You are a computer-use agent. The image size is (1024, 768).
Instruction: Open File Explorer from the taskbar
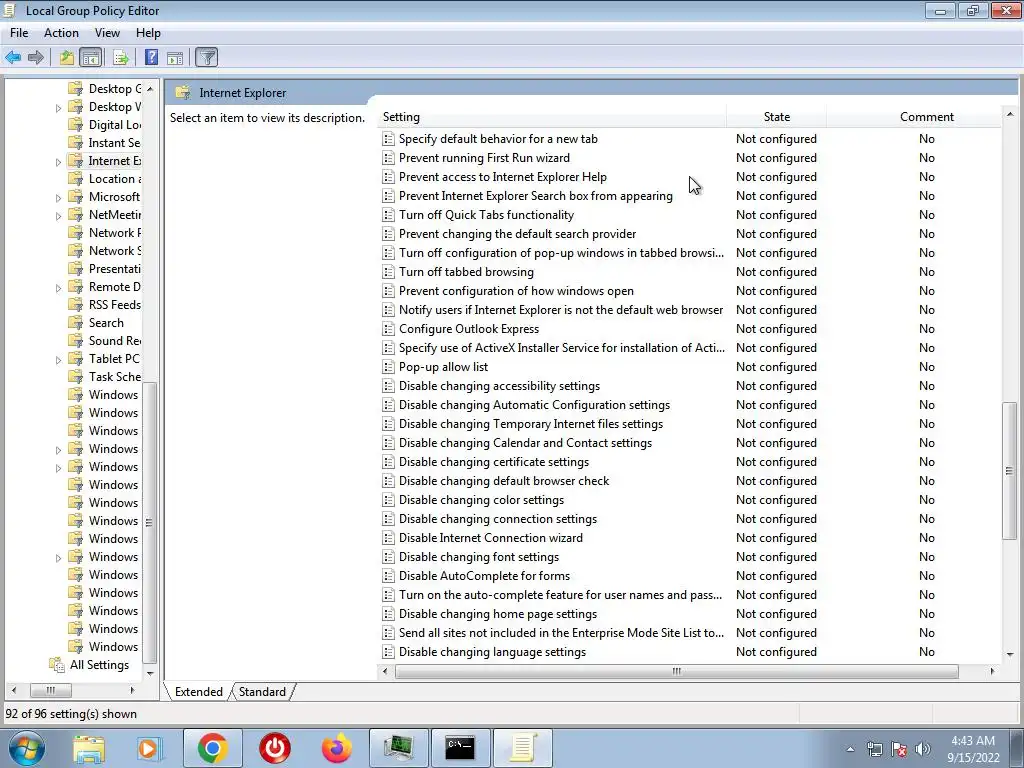(89, 748)
